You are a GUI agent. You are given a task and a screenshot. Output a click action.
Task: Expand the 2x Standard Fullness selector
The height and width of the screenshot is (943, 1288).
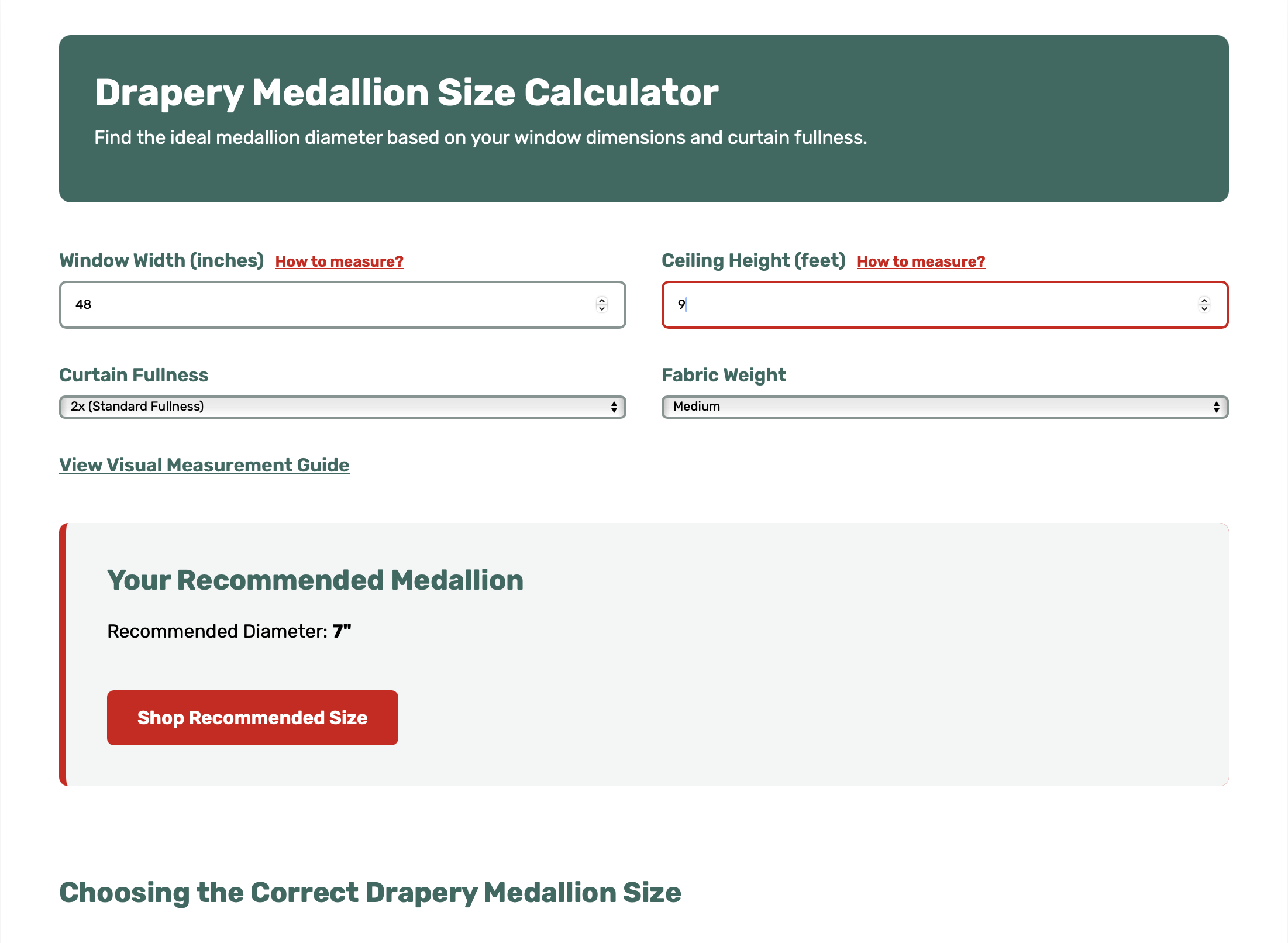[342, 407]
